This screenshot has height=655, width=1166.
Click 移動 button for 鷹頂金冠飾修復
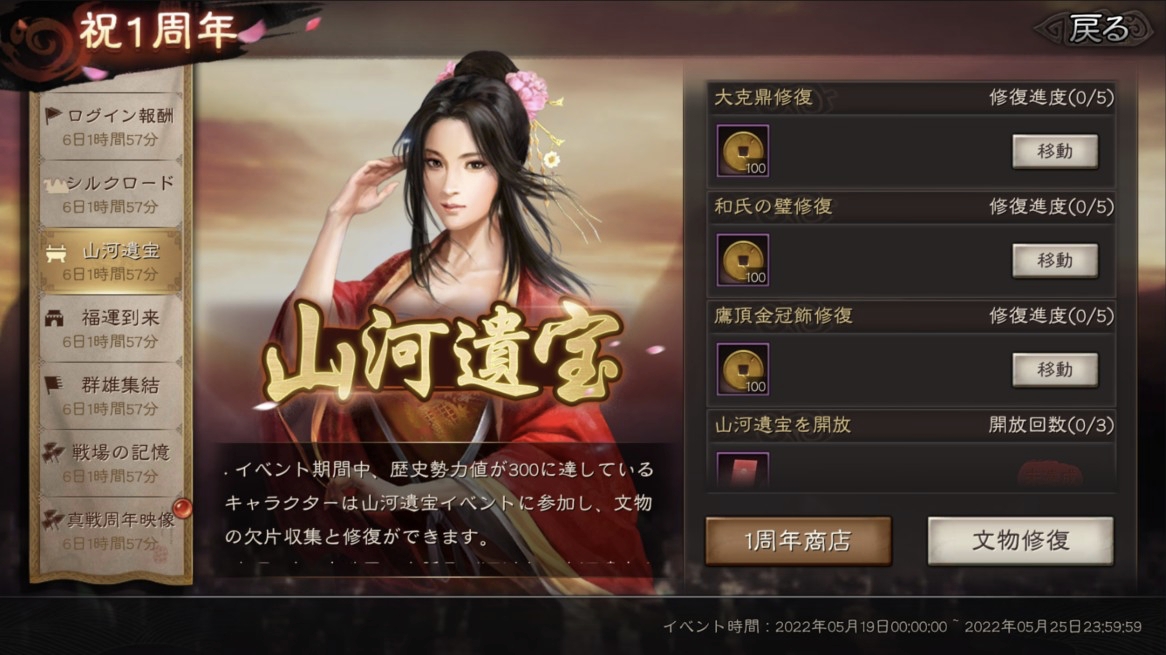(x=1054, y=370)
